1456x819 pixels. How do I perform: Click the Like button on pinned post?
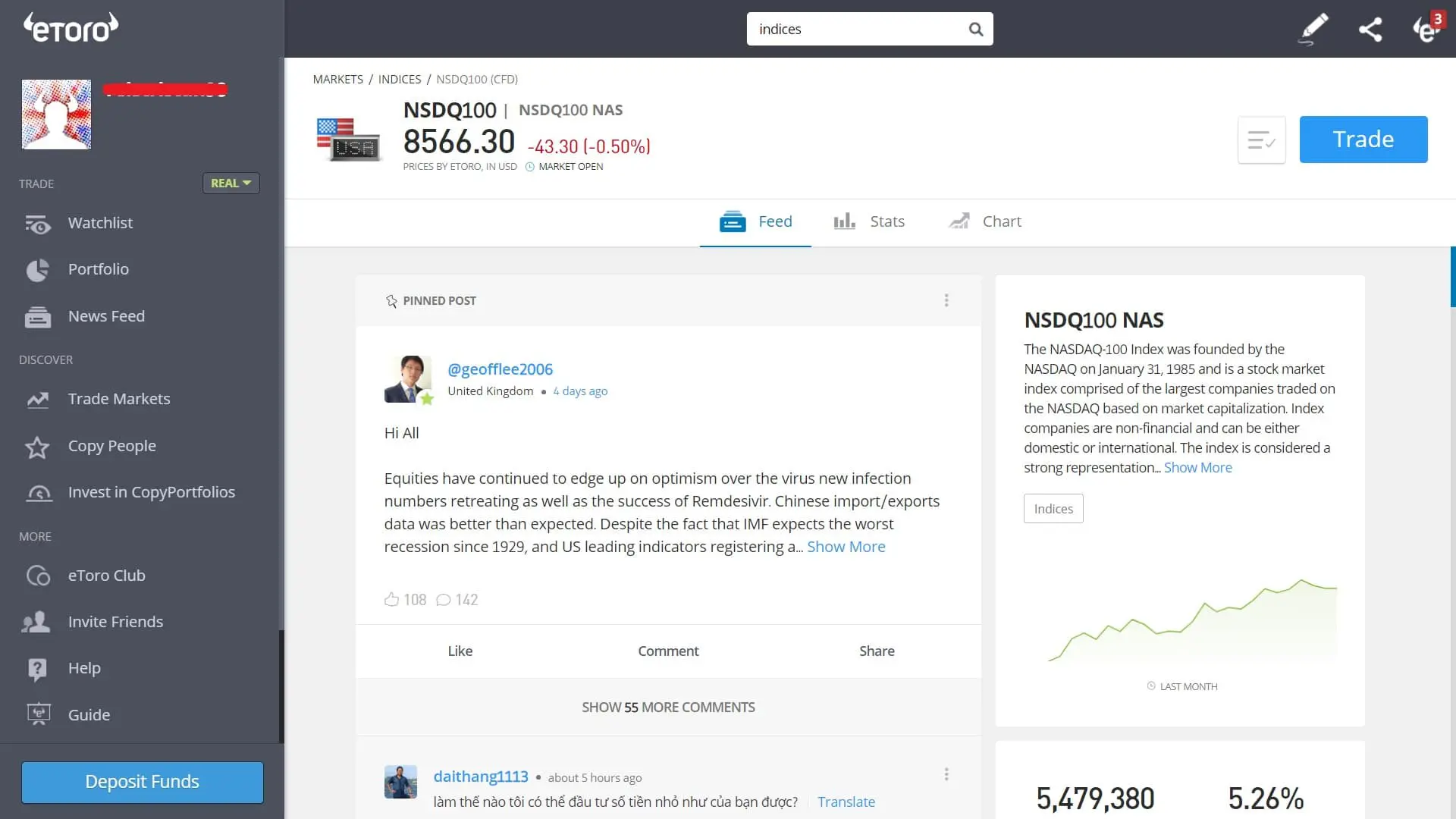460,651
